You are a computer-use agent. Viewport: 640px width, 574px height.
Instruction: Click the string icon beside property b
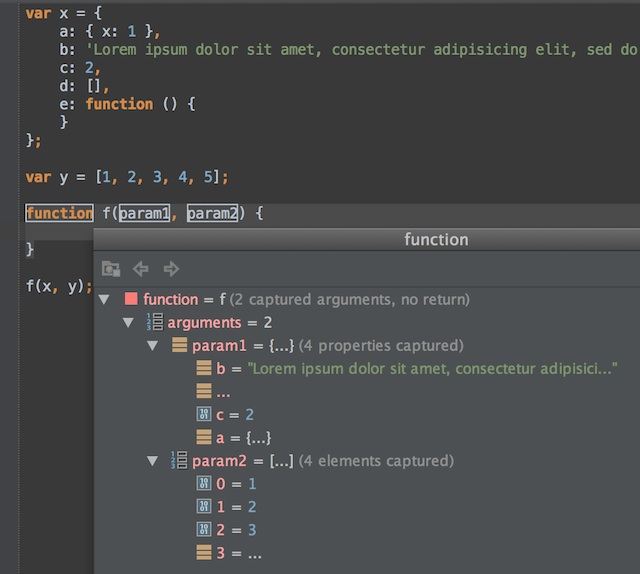pyautogui.click(x=204, y=369)
